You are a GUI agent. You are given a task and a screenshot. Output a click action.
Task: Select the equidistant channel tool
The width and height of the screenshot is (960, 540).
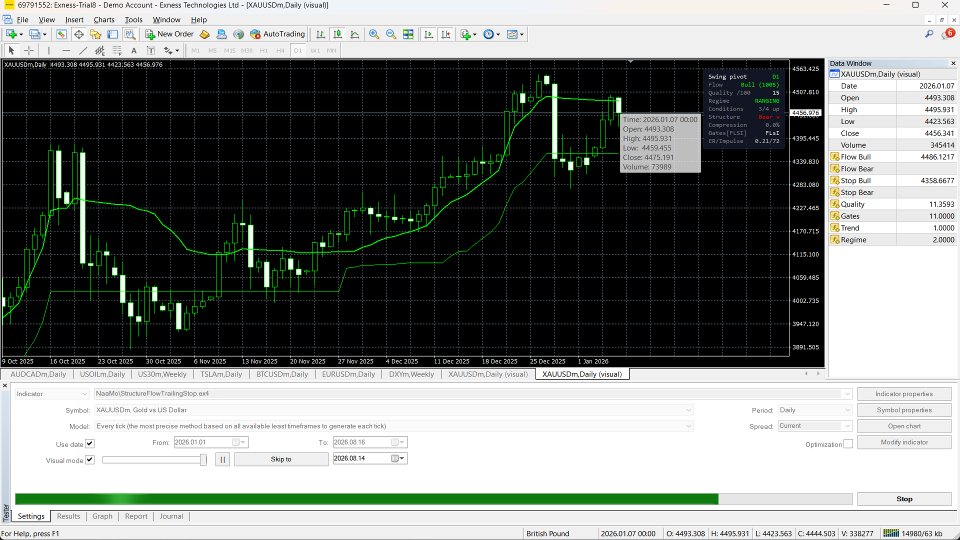tap(100, 50)
